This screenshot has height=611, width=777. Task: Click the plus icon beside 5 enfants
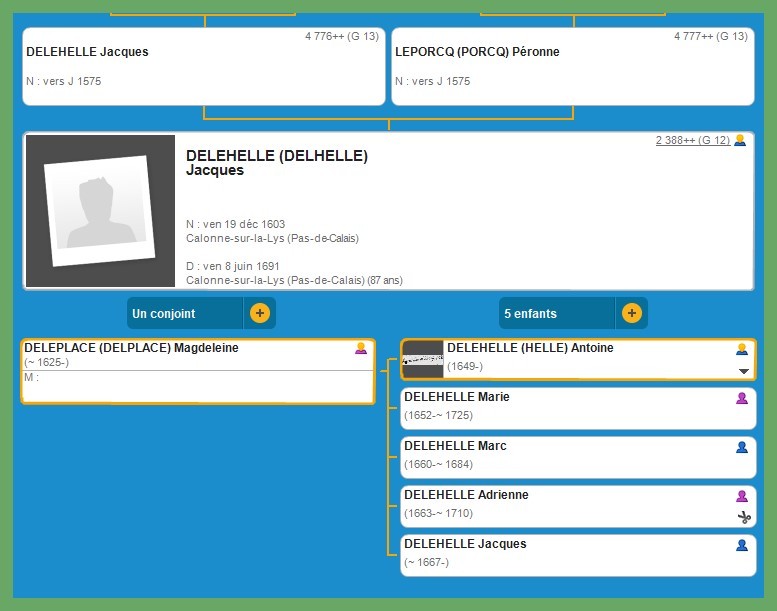(x=631, y=313)
